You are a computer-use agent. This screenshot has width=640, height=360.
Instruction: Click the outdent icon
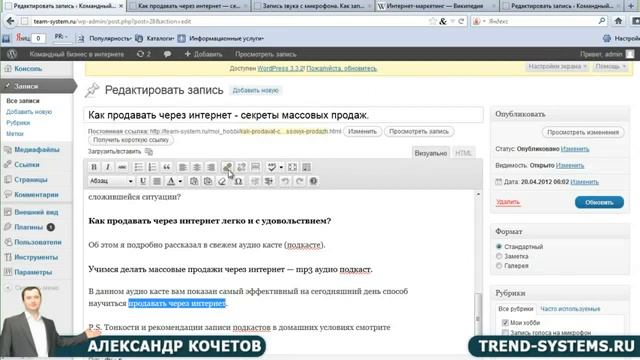tap(255, 181)
